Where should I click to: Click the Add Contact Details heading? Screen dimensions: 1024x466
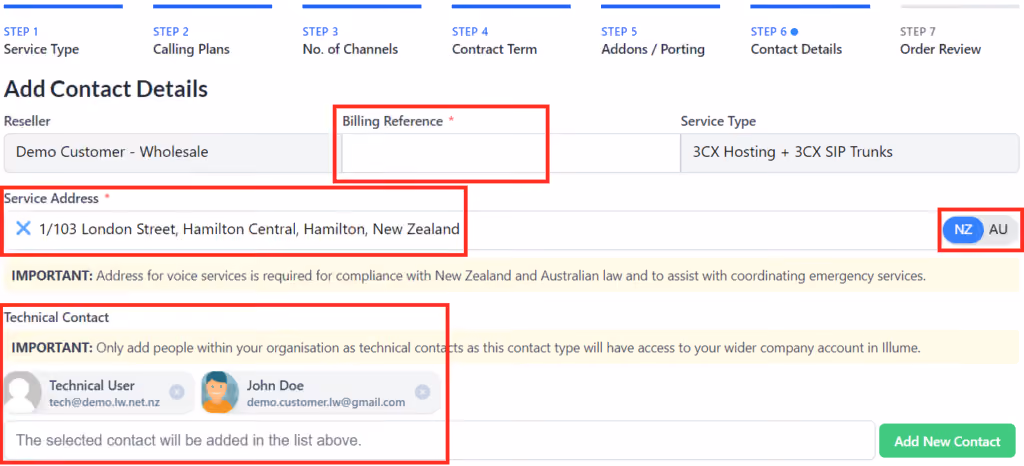106,89
